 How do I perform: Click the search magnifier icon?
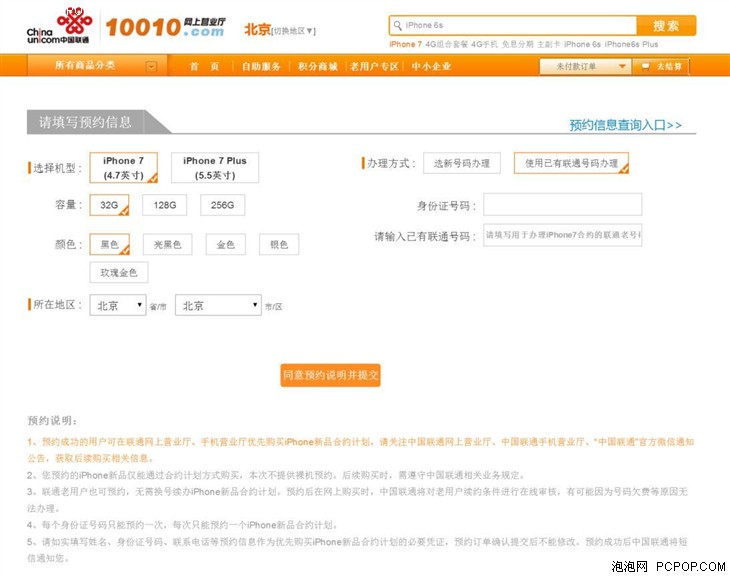coord(397,25)
